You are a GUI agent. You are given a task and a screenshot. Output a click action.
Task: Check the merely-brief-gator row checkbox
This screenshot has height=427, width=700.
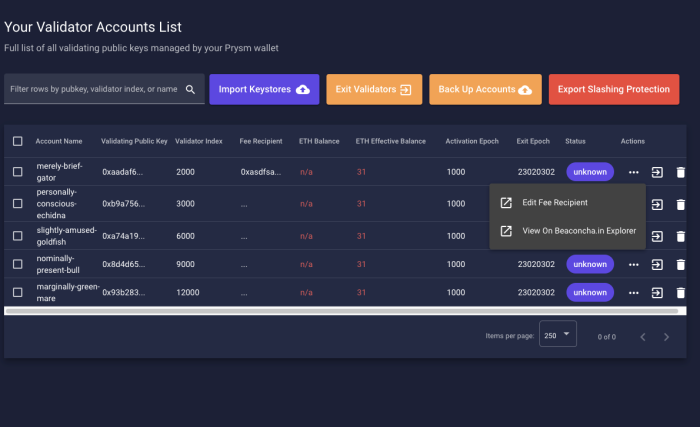click(x=18, y=172)
